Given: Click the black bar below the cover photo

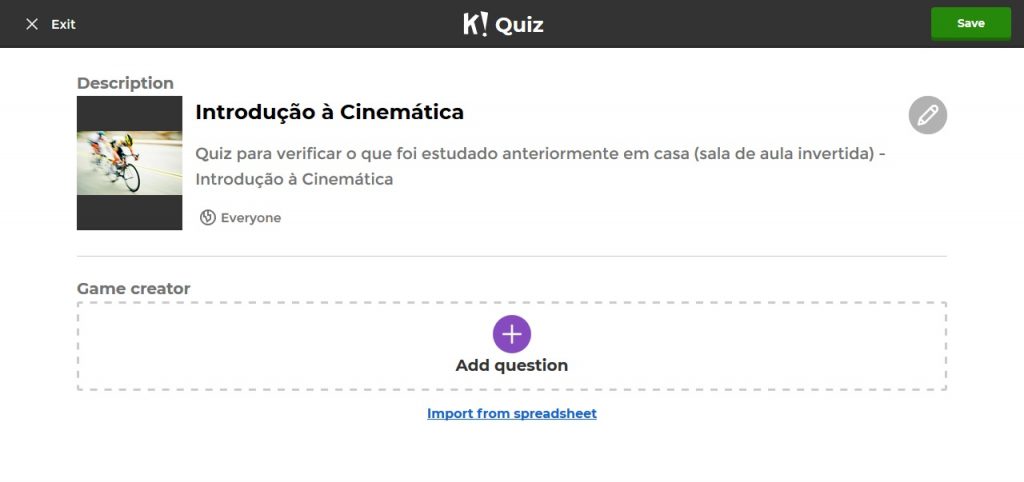Looking at the screenshot, I should [129, 212].
